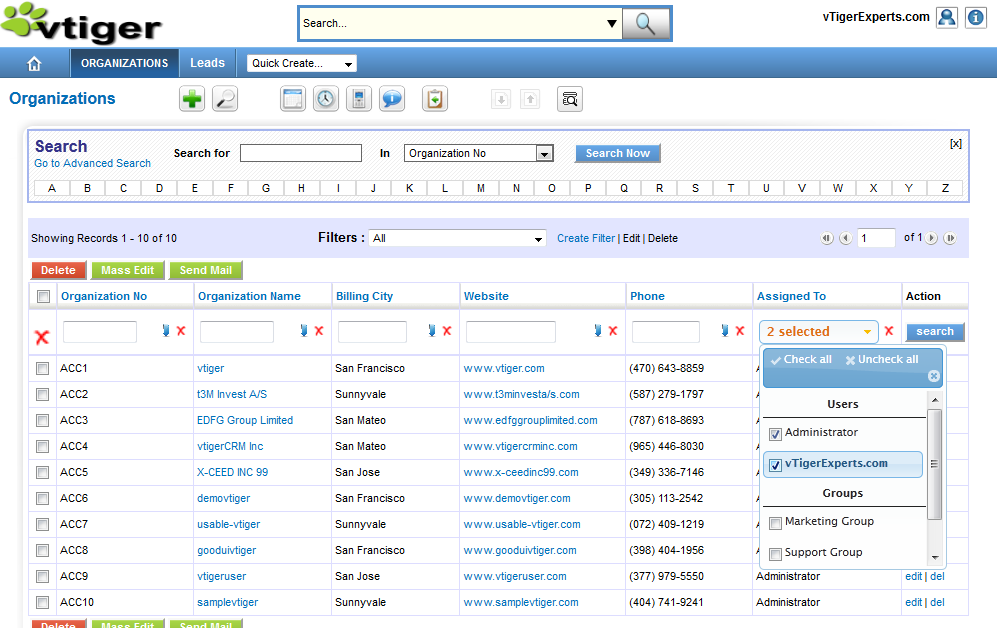Click the global search magnifier button

tap(645, 24)
